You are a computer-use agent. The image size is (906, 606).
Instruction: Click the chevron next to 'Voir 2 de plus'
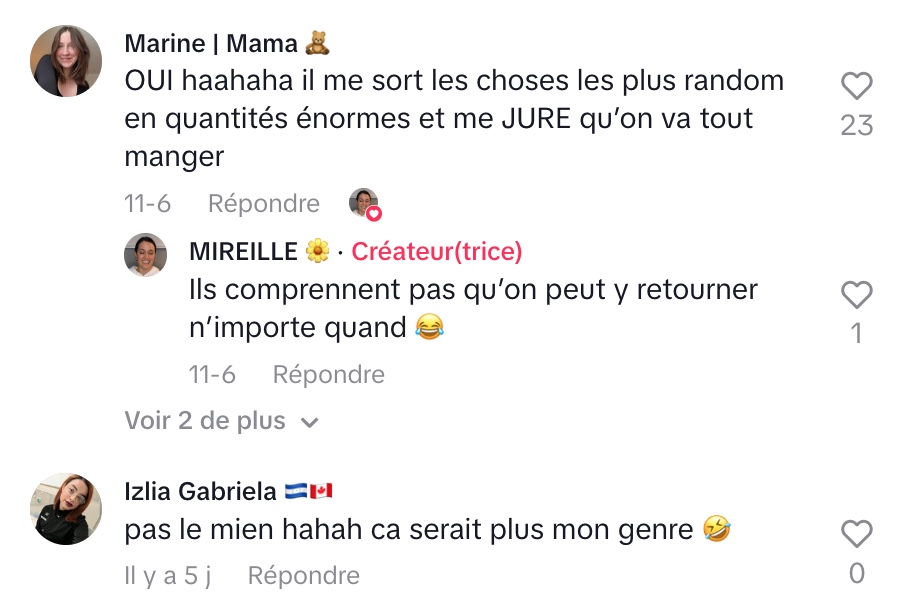point(310,422)
